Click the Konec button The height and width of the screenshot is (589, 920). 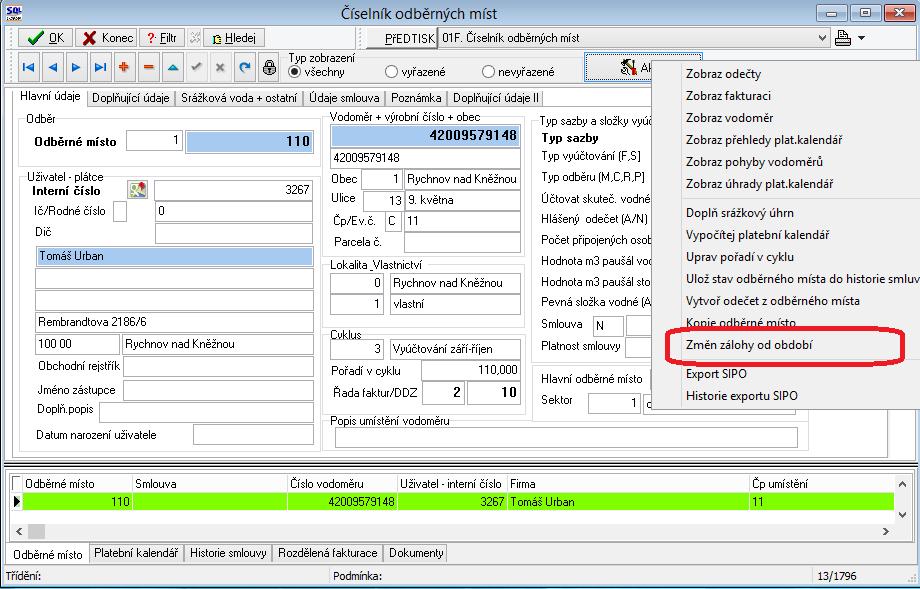[x=107, y=38]
